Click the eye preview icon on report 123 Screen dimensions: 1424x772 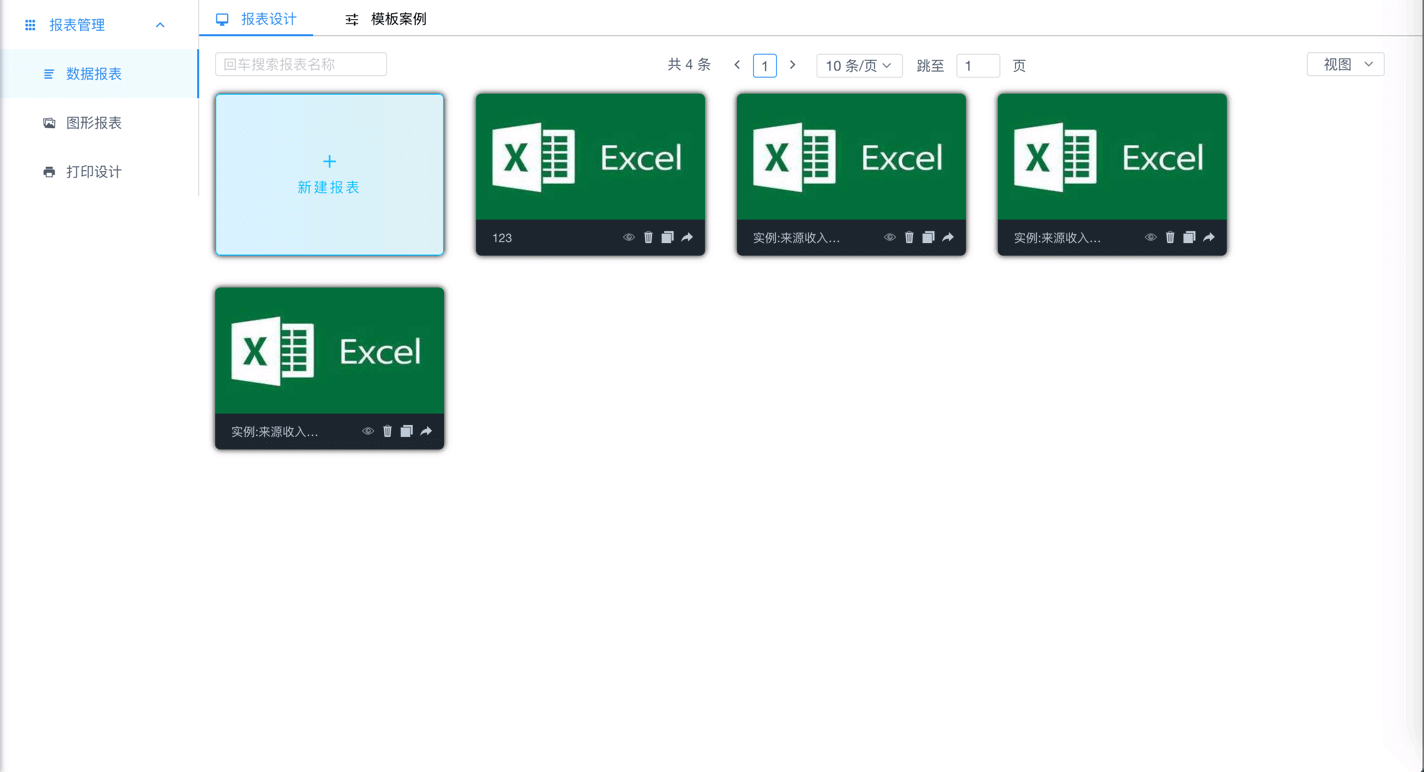coord(629,238)
